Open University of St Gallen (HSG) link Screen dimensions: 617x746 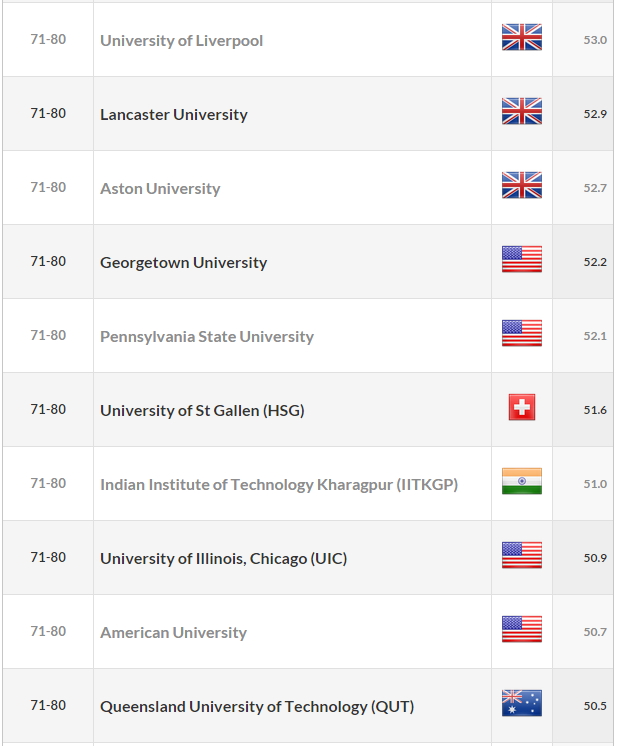202,411
